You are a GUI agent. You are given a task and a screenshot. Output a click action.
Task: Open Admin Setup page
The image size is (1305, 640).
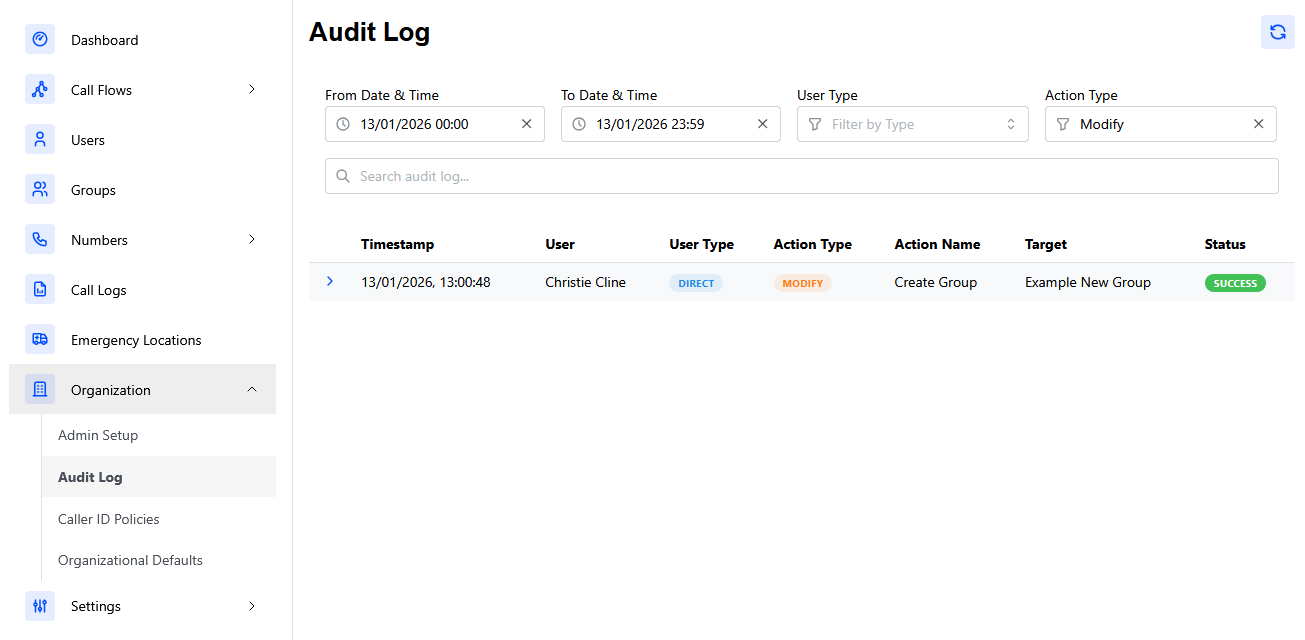(x=98, y=435)
